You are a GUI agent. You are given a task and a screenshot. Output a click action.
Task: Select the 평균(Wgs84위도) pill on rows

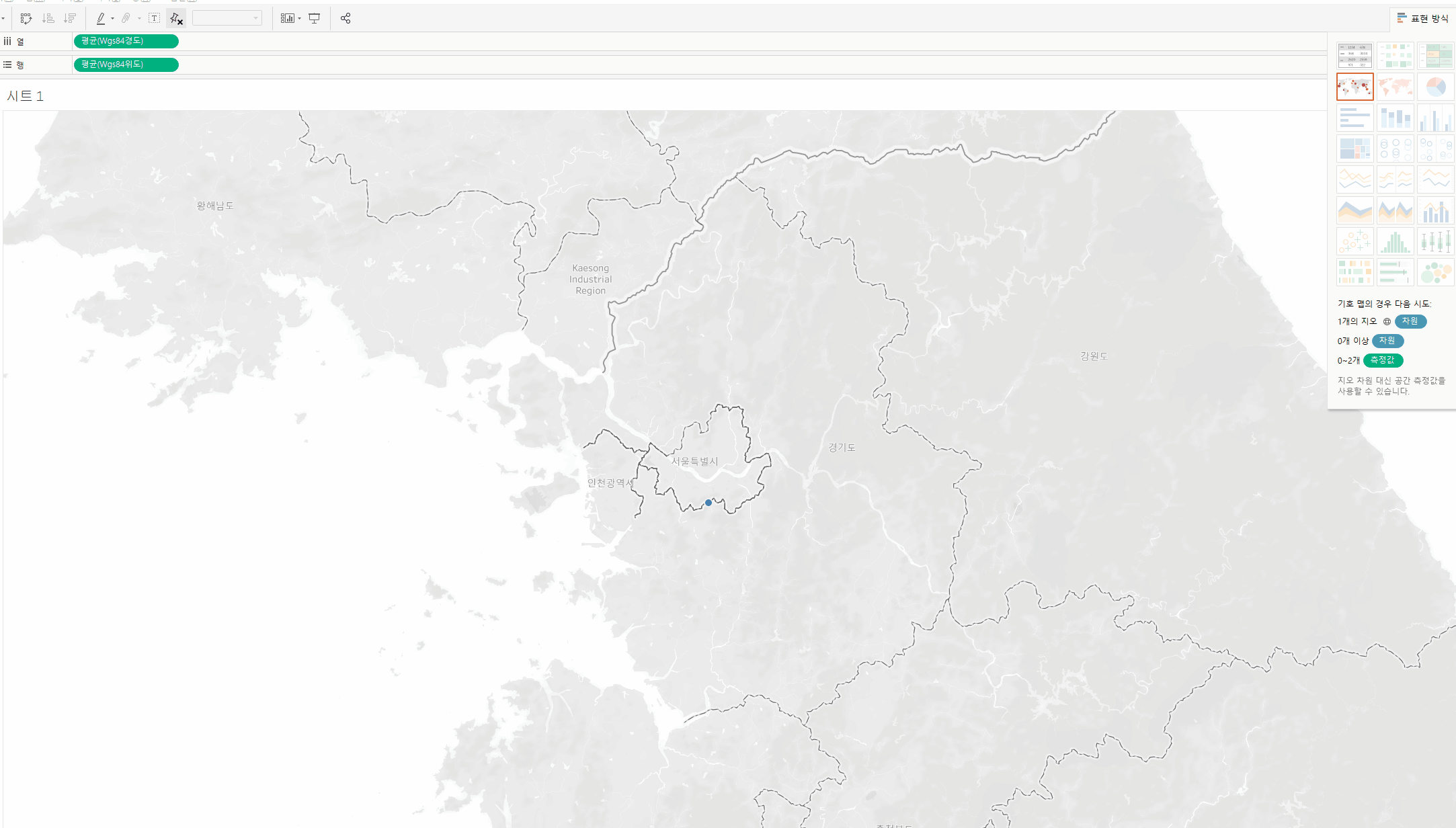126,65
